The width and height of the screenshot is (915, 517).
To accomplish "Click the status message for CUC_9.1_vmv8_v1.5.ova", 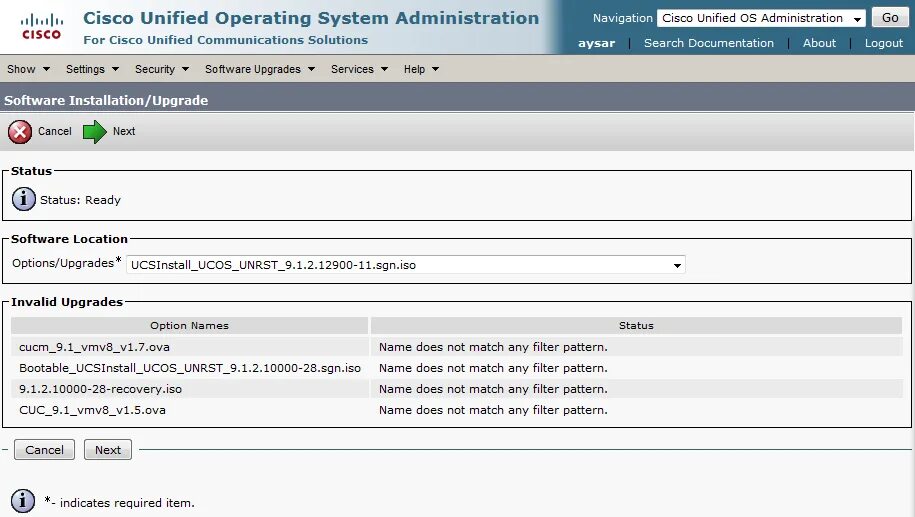I will 493,410.
